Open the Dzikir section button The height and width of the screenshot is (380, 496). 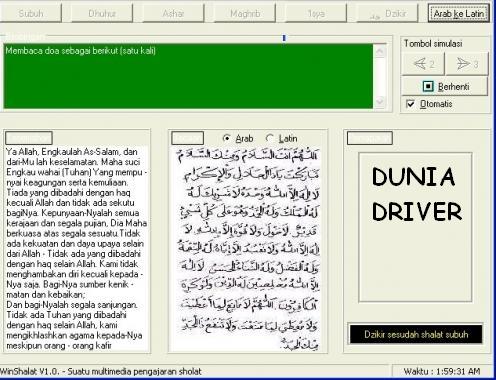(x=387, y=13)
